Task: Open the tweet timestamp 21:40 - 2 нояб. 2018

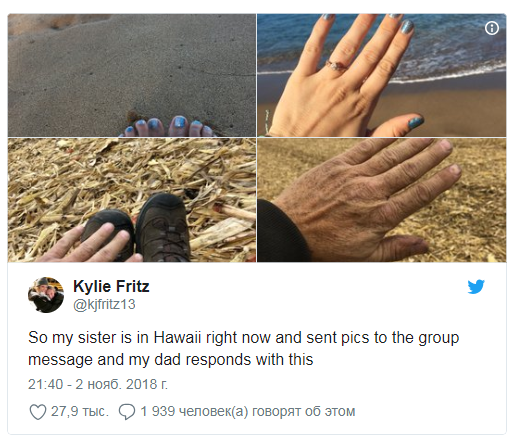Action: click(x=98, y=384)
